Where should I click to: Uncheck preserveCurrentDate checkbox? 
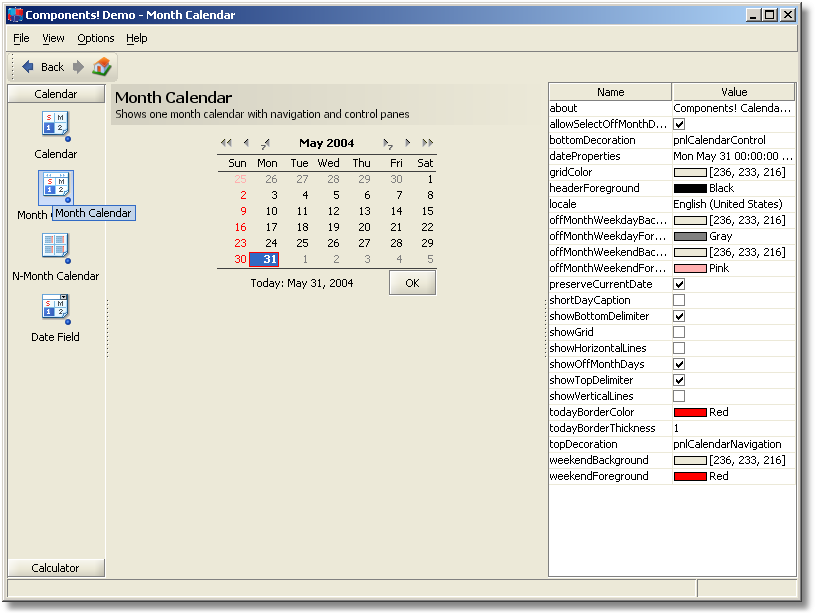click(679, 284)
